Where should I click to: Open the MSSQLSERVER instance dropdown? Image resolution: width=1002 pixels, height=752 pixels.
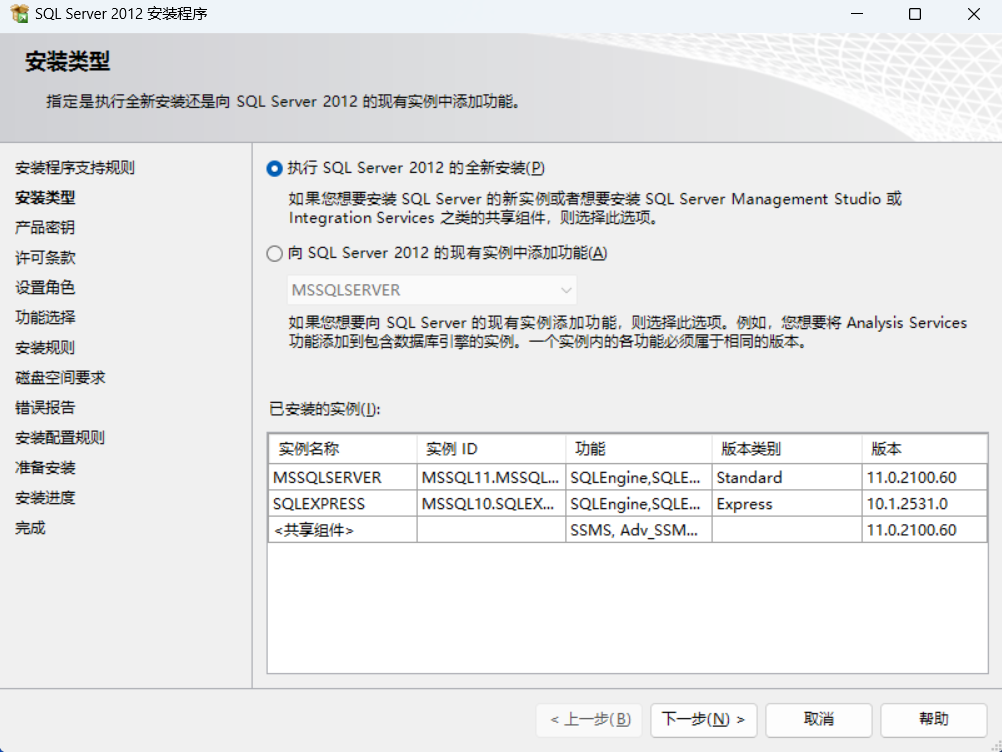[432, 290]
